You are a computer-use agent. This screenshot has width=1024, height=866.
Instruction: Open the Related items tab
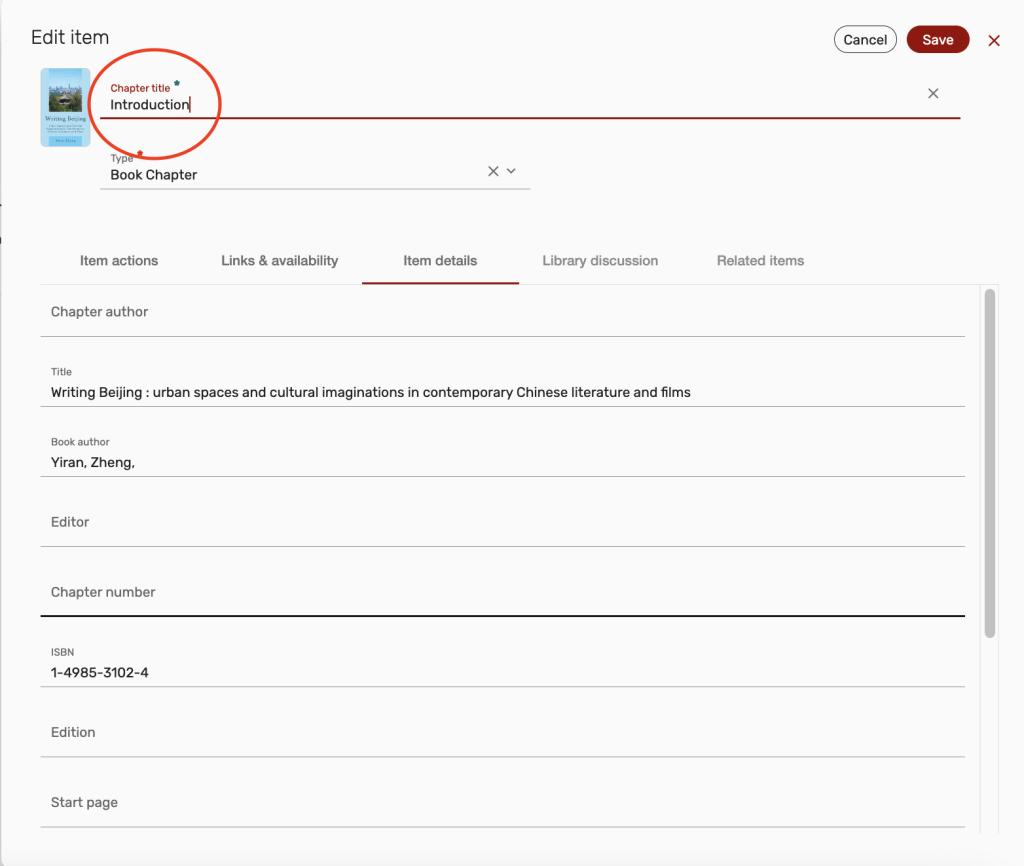pyautogui.click(x=760, y=261)
